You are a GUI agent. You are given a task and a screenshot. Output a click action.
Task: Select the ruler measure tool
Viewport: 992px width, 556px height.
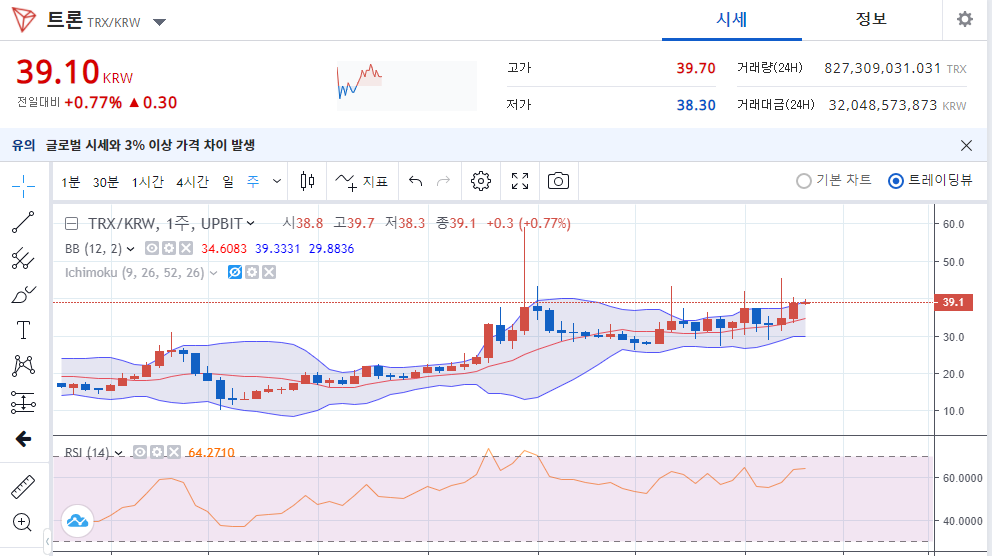point(23,486)
